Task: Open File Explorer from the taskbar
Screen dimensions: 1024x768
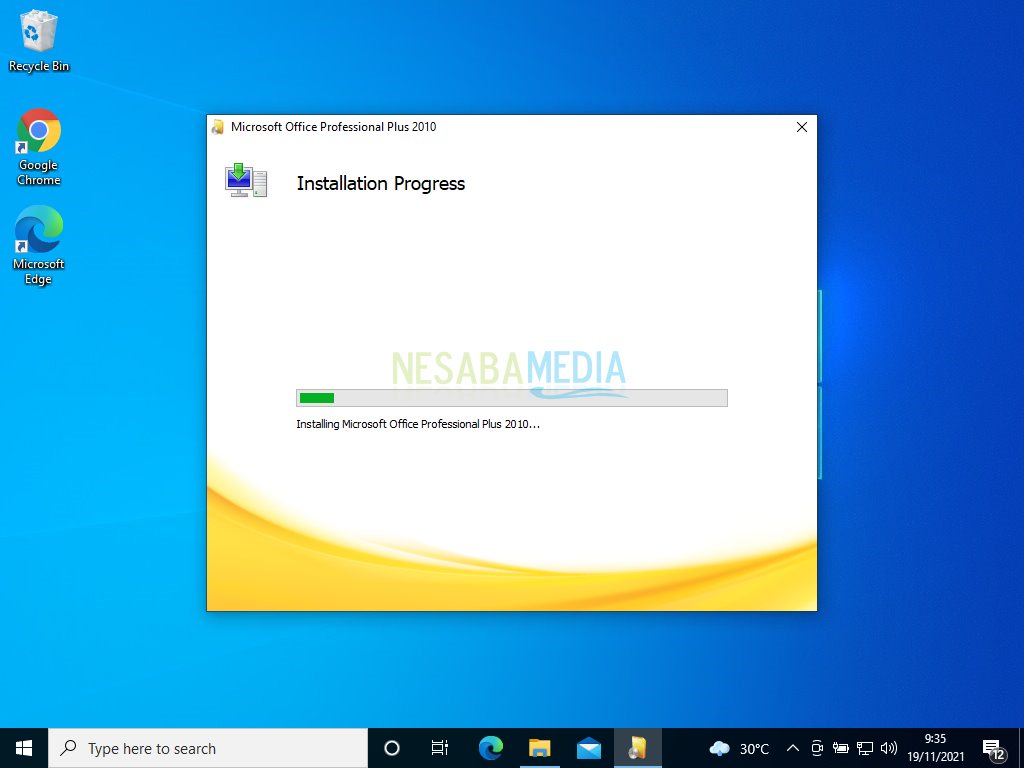Action: pyautogui.click(x=539, y=747)
